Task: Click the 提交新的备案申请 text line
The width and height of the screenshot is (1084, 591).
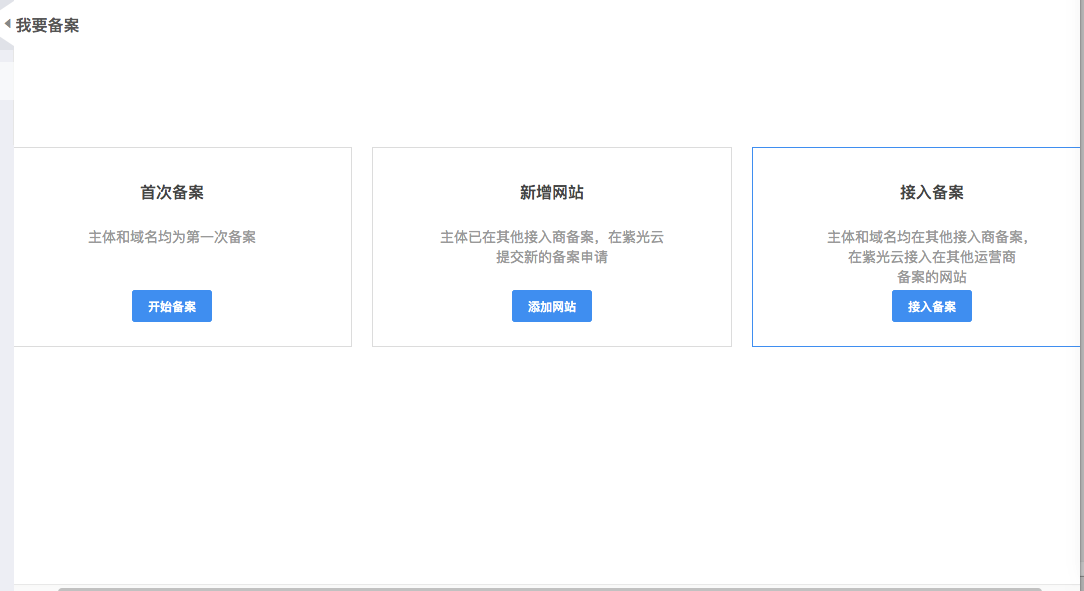Action: [x=552, y=257]
